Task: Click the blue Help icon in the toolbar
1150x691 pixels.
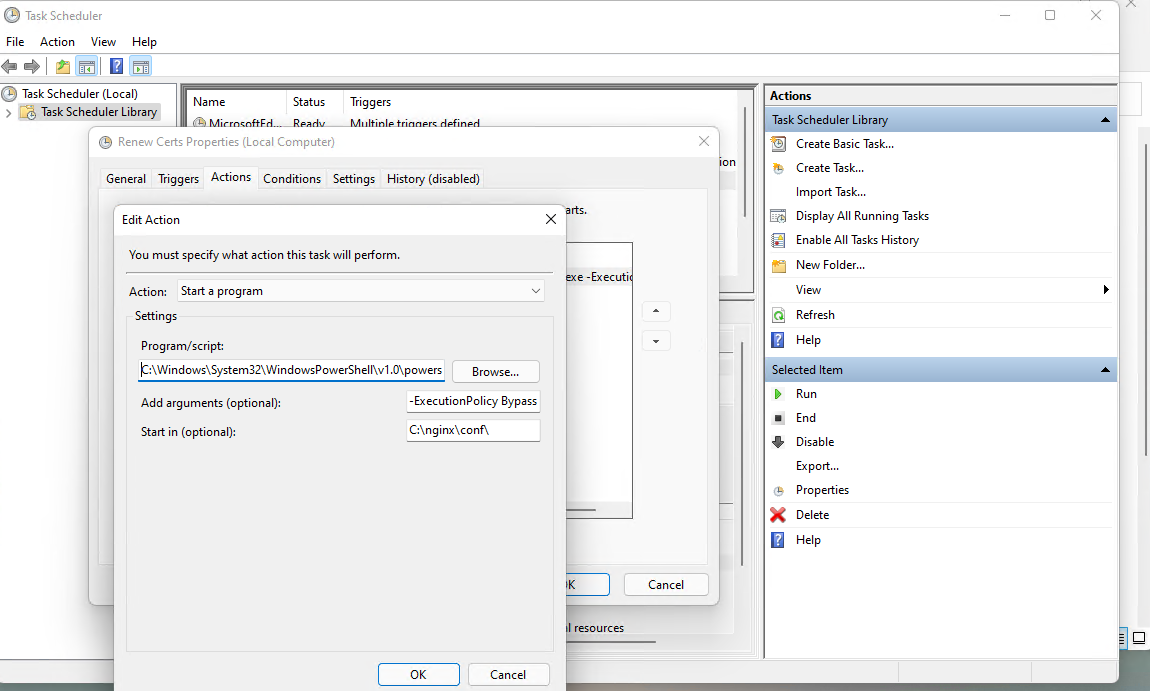Action: 116,67
